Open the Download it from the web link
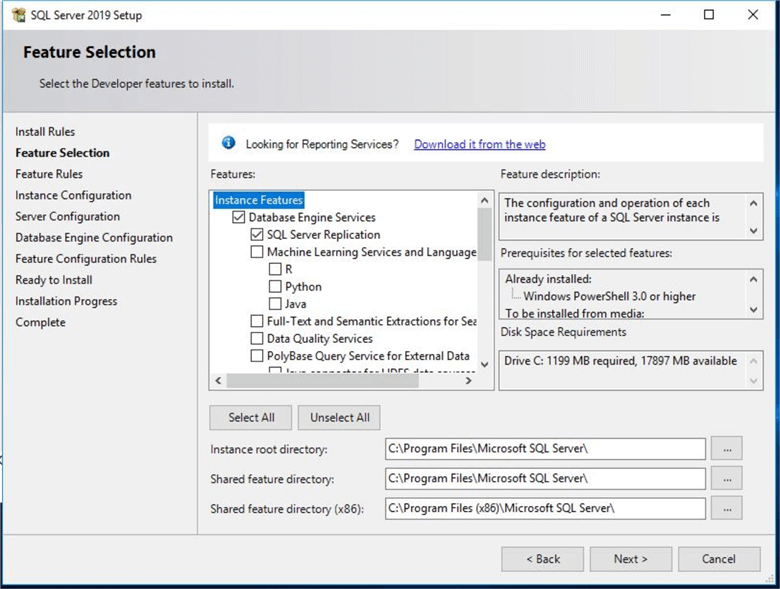Image resolution: width=780 pixels, height=589 pixels. (x=479, y=144)
